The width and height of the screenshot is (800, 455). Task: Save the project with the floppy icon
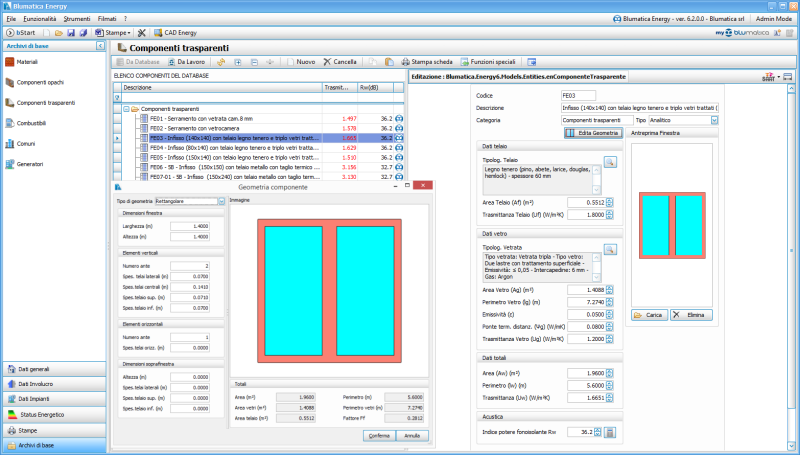pyautogui.click(x=71, y=33)
